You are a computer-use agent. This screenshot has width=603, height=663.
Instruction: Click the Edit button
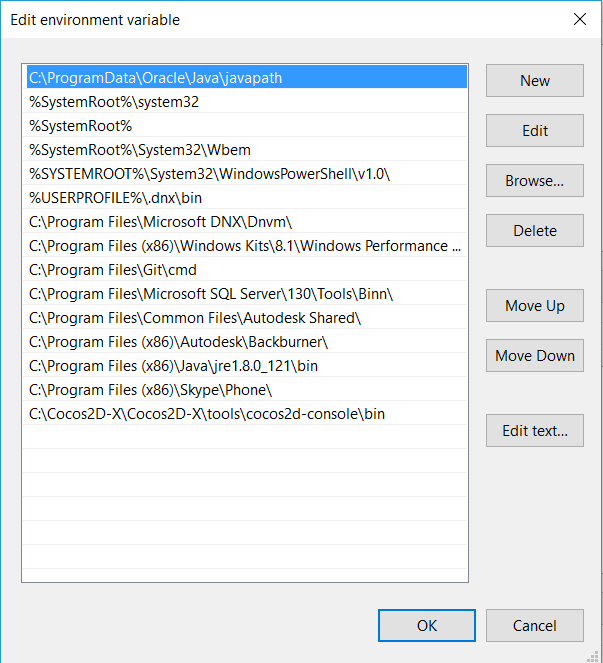point(534,131)
